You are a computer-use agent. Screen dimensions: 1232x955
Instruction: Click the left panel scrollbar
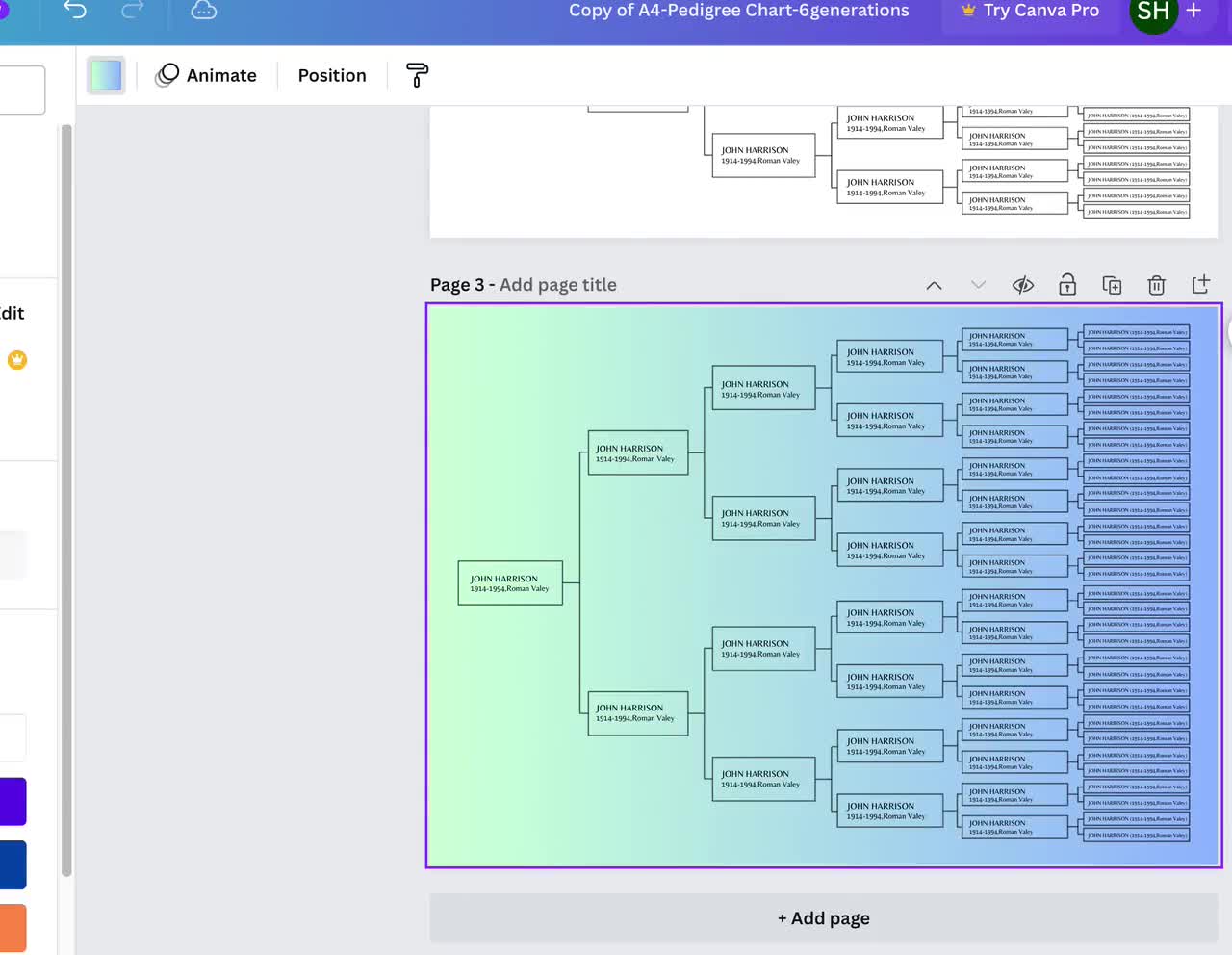point(66,501)
